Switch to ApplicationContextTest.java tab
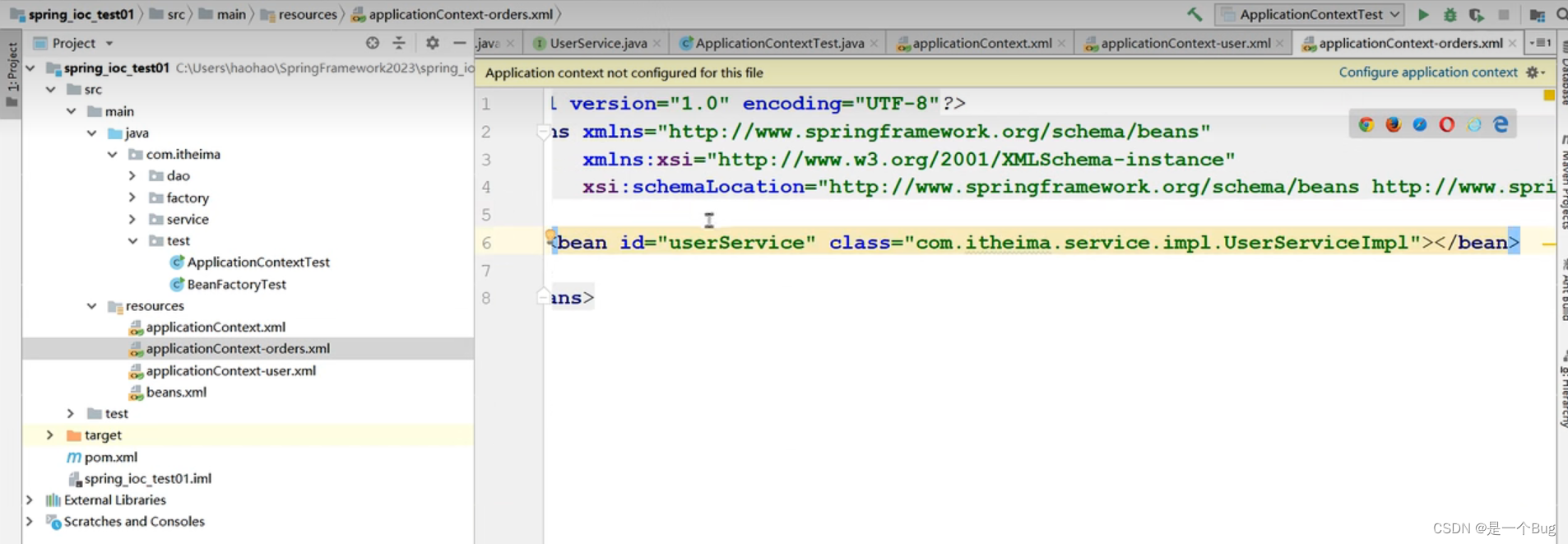 tap(779, 43)
